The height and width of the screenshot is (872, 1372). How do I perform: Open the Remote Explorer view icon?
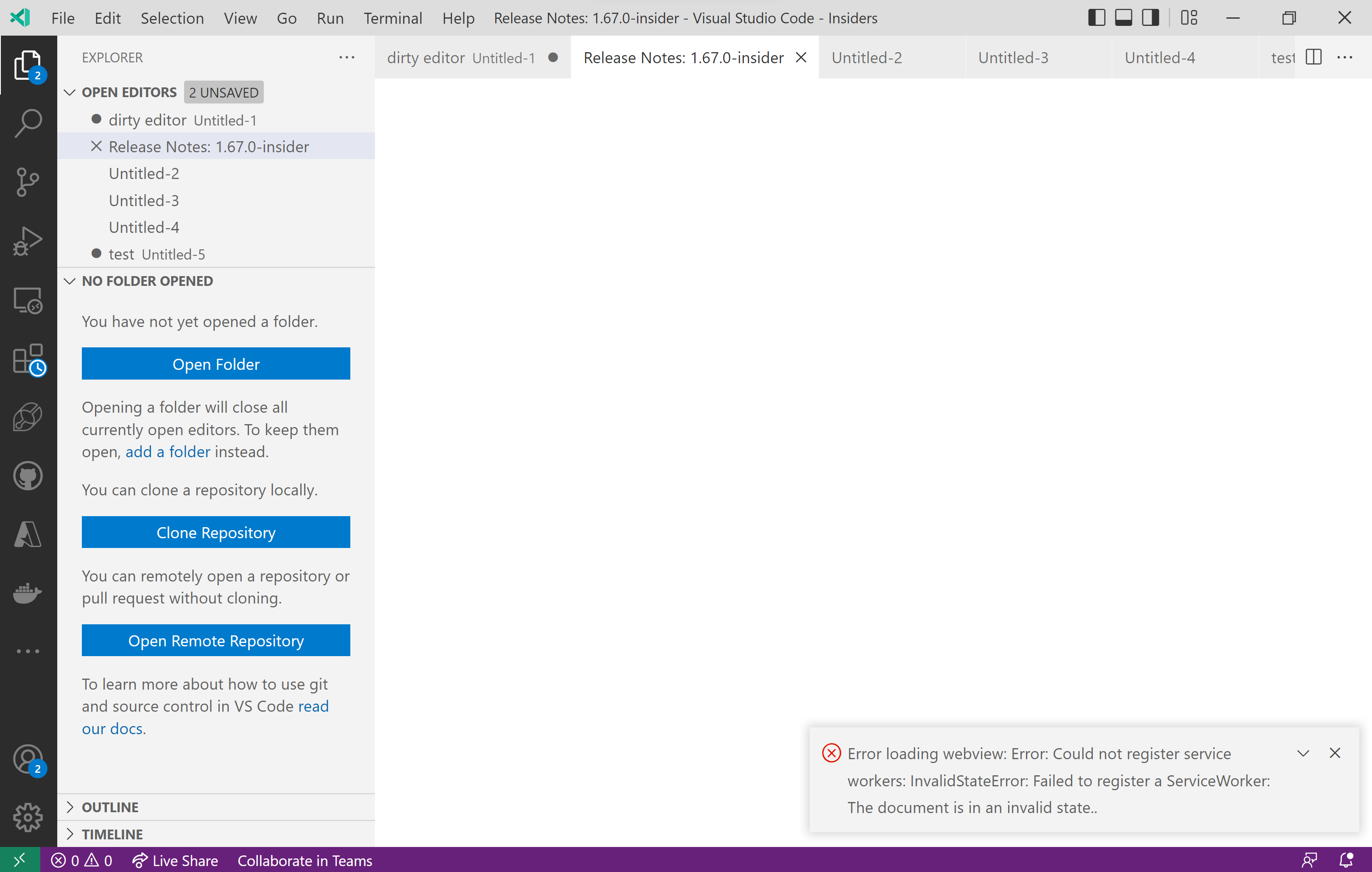click(x=28, y=300)
